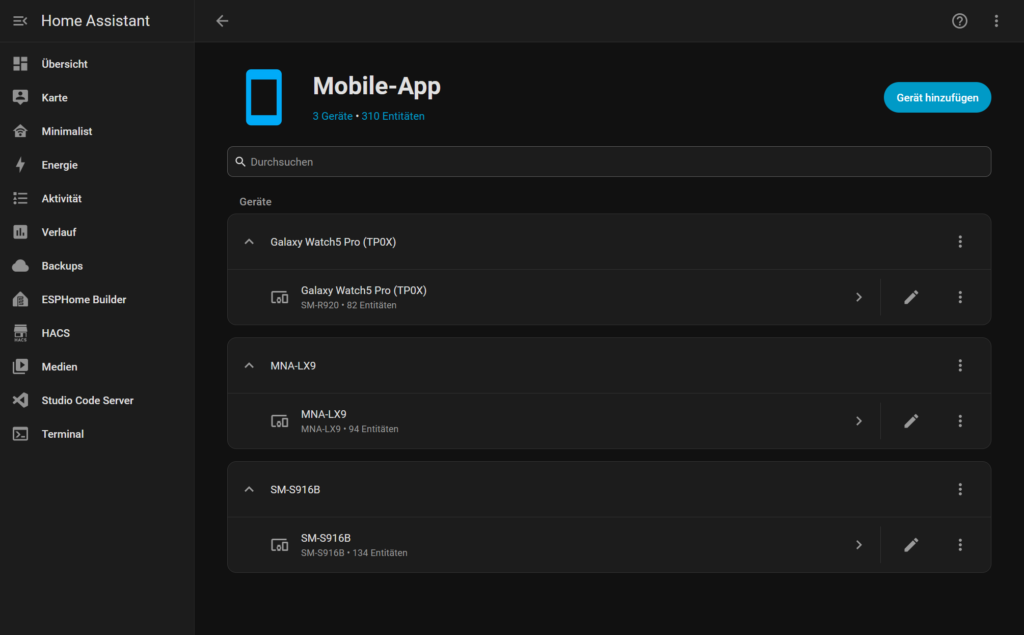This screenshot has width=1024, height=635.
Task: Open the Übersicht sidebar item
Action: pos(97,64)
